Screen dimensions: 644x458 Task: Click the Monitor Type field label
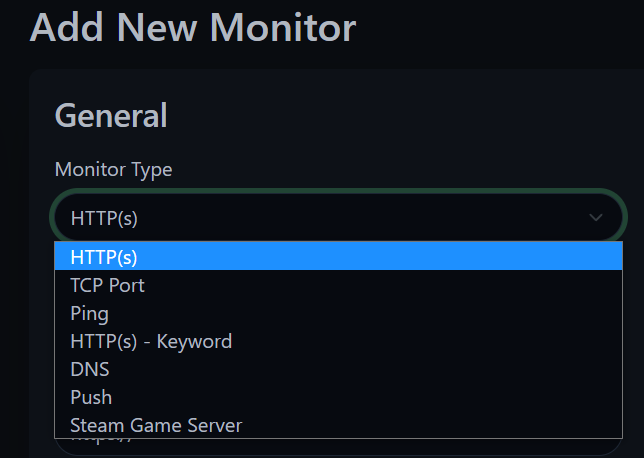[x=113, y=169]
